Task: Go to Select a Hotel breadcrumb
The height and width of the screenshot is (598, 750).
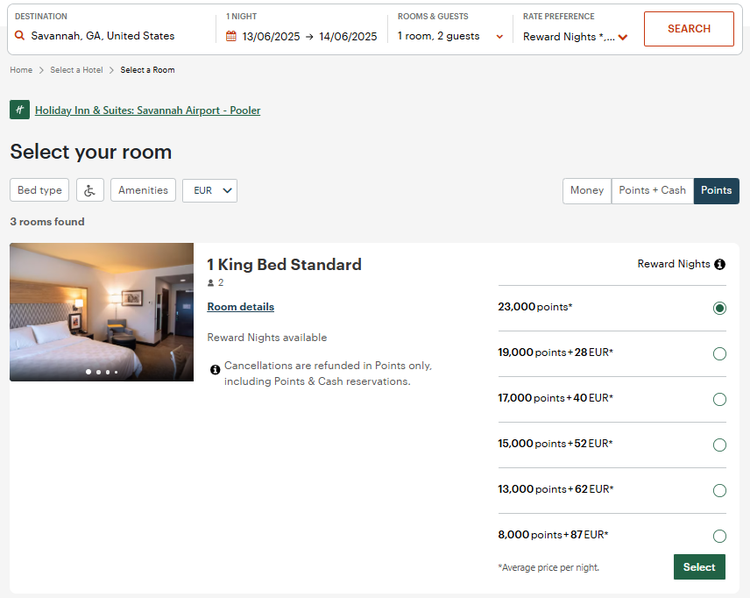Action: (77, 70)
